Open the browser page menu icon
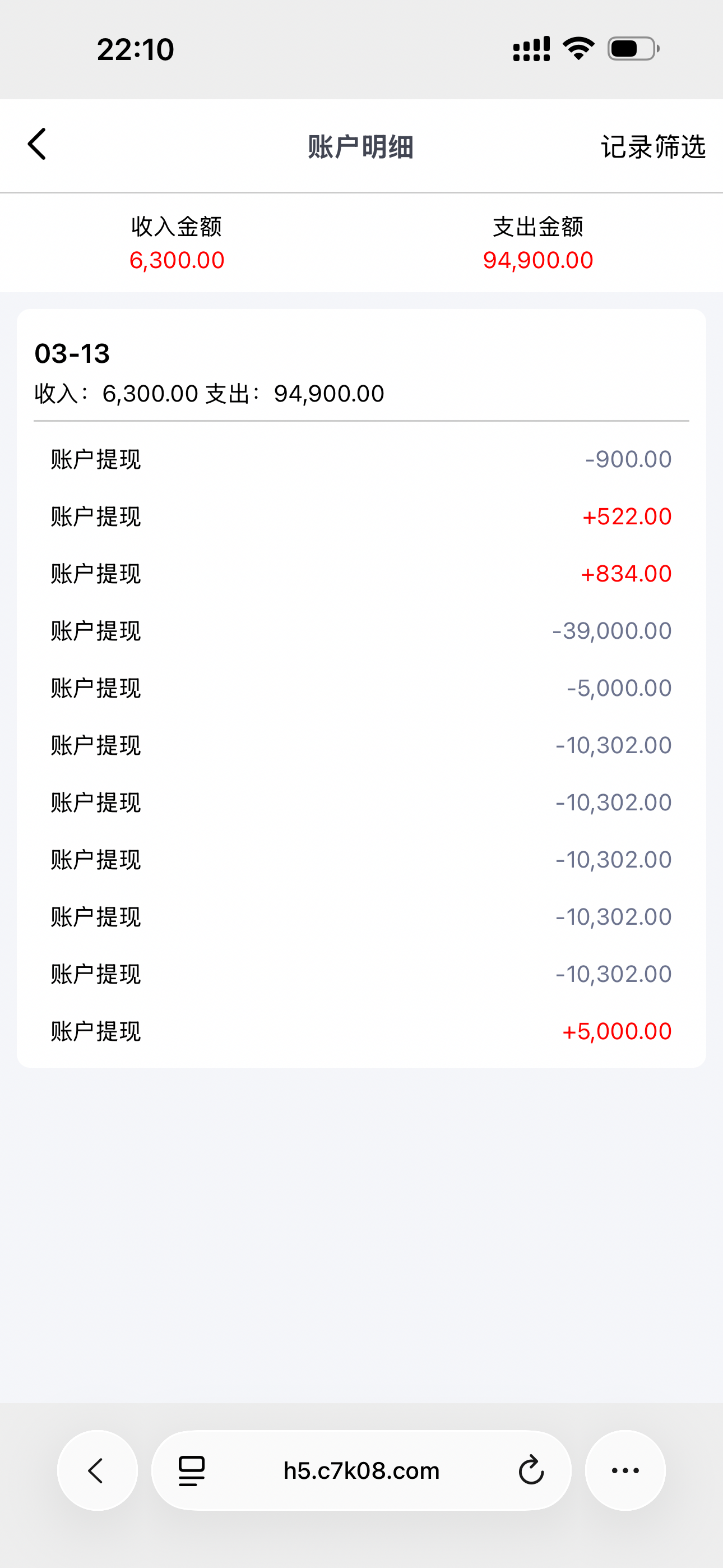The height and width of the screenshot is (1568, 723). coord(192,1470)
